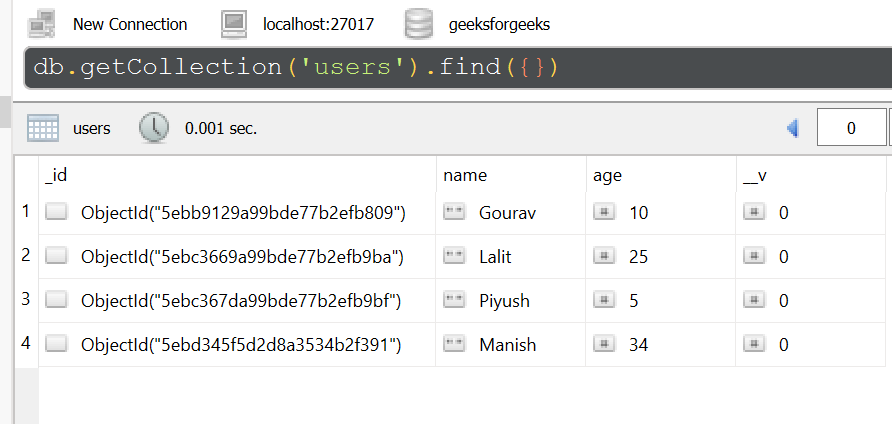Sort by the name column header
Viewport: 892px width, 424px height.
coord(465,175)
